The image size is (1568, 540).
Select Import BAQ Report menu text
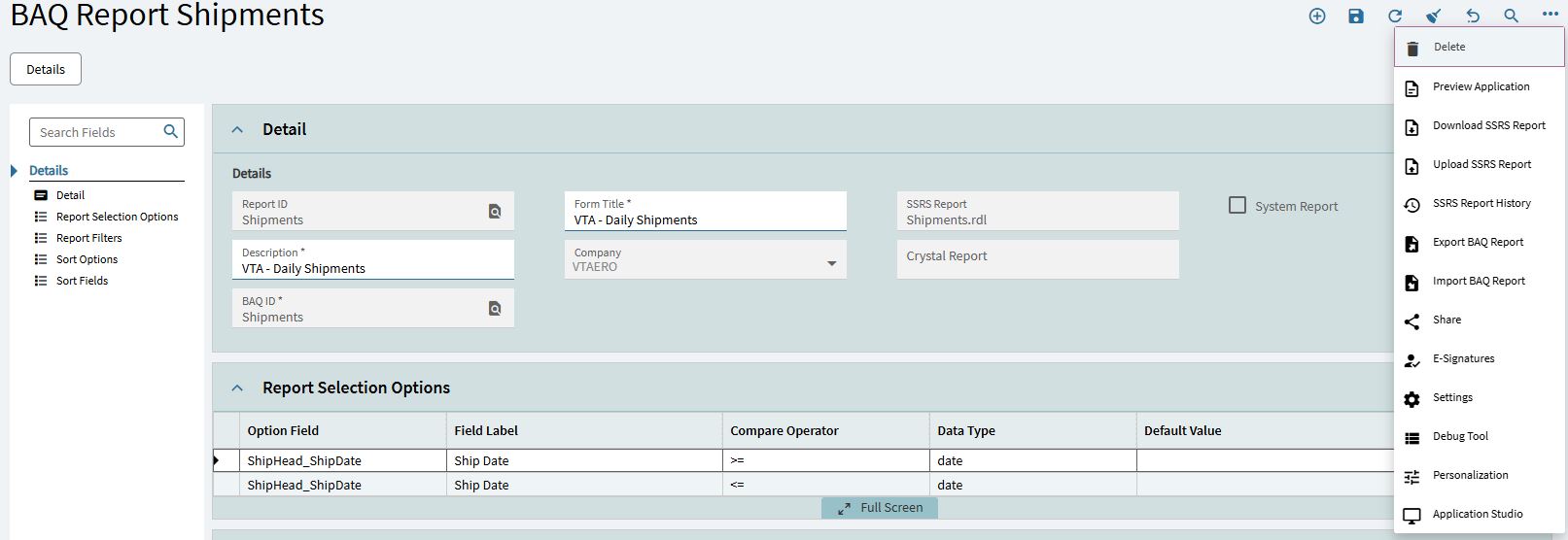pyautogui.click(x=1479, y=281)
